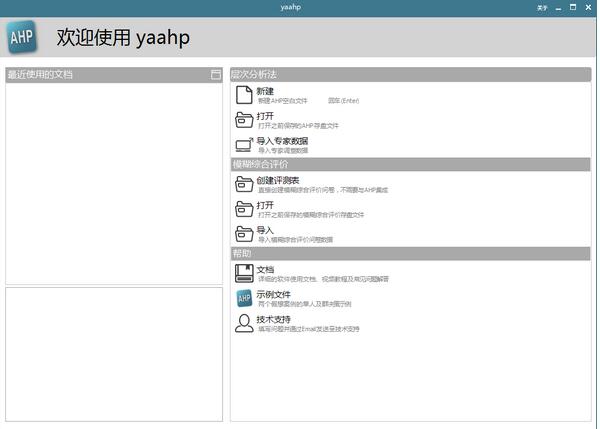
Task: Click the preview pane below recent documents
Action: pos(114,354)
